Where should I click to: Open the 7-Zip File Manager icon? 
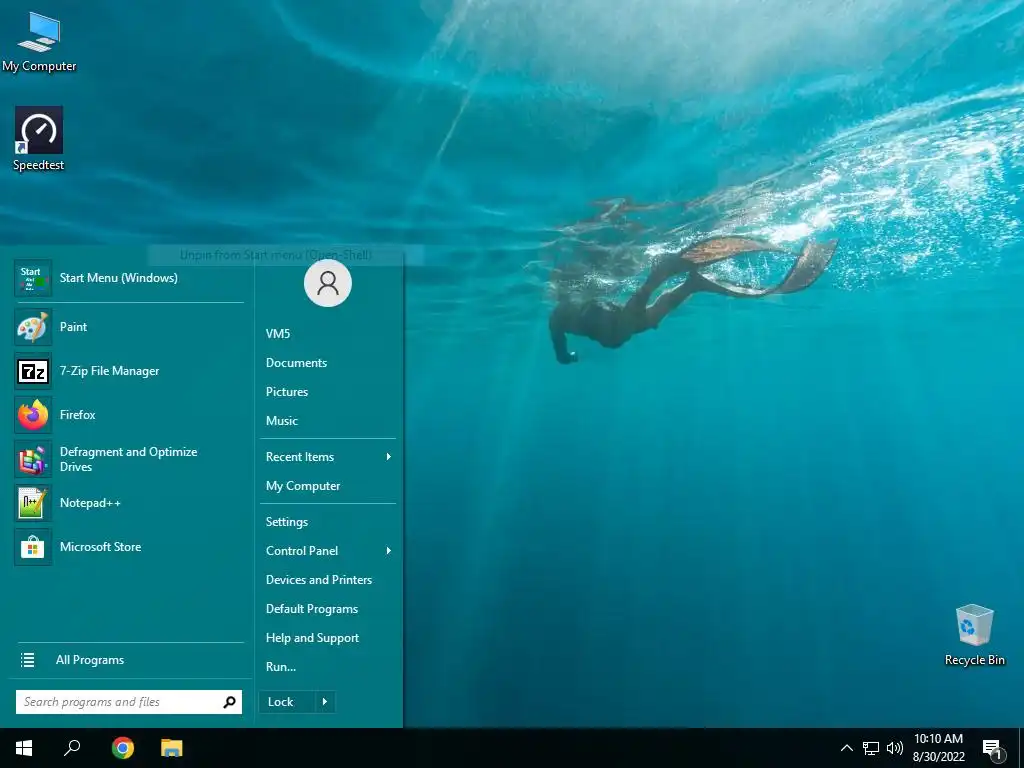(x=33, y=371)
